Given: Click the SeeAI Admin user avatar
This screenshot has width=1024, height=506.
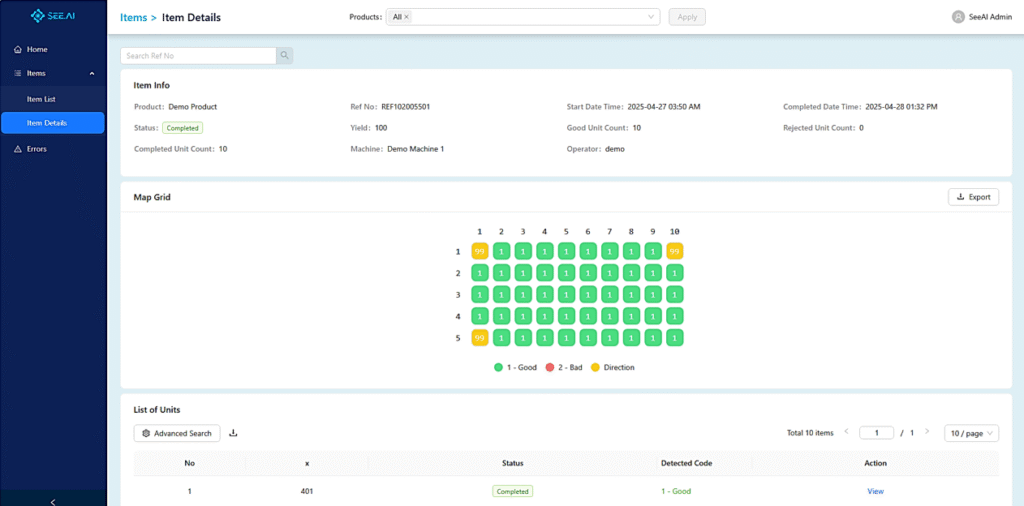Looking at the screenshot, I should click(958, 17).
